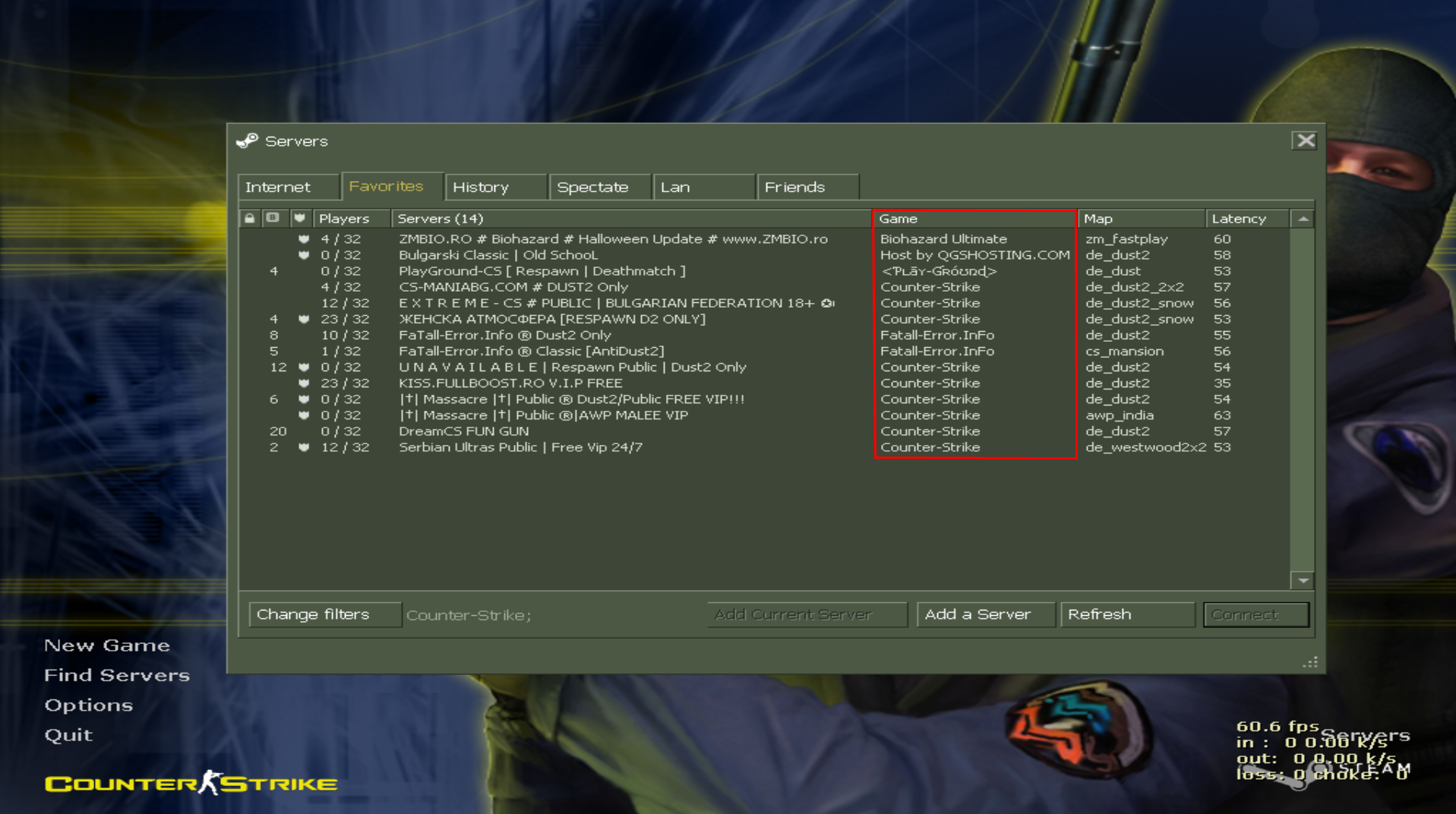1456x814 pixels.
Task: Sort by VAC secure shield column icon
Action: click(299, 219)
